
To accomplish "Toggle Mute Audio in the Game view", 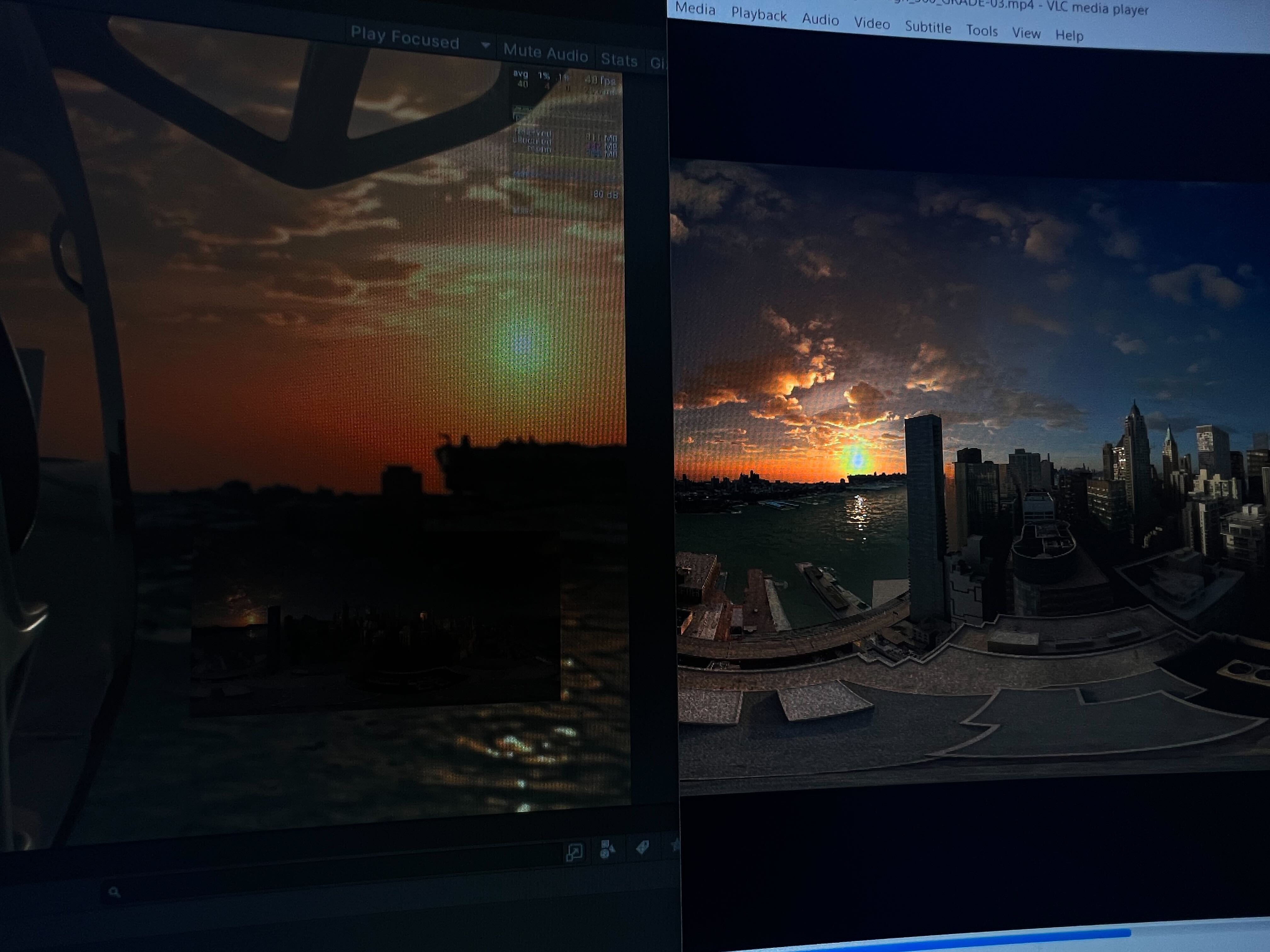I will pos(546,54).
